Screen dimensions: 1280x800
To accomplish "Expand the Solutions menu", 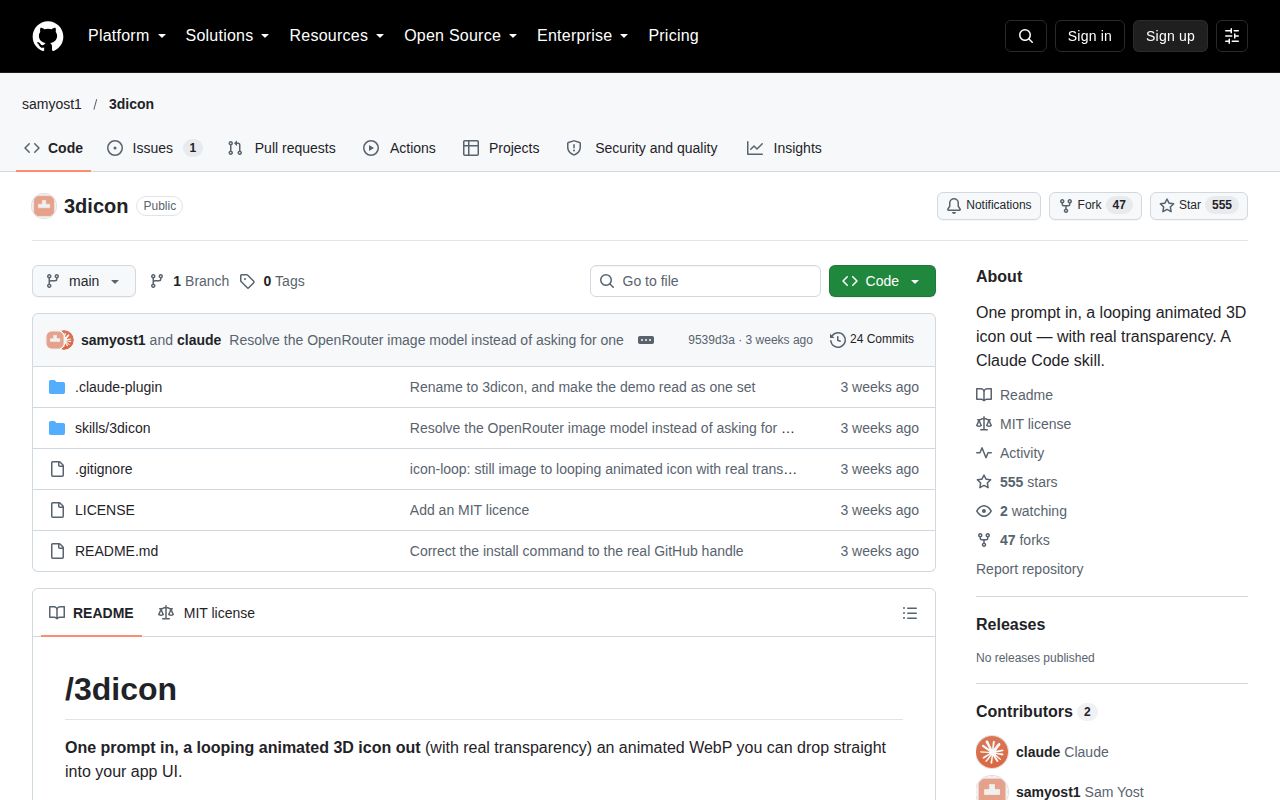I will (228, 36).
